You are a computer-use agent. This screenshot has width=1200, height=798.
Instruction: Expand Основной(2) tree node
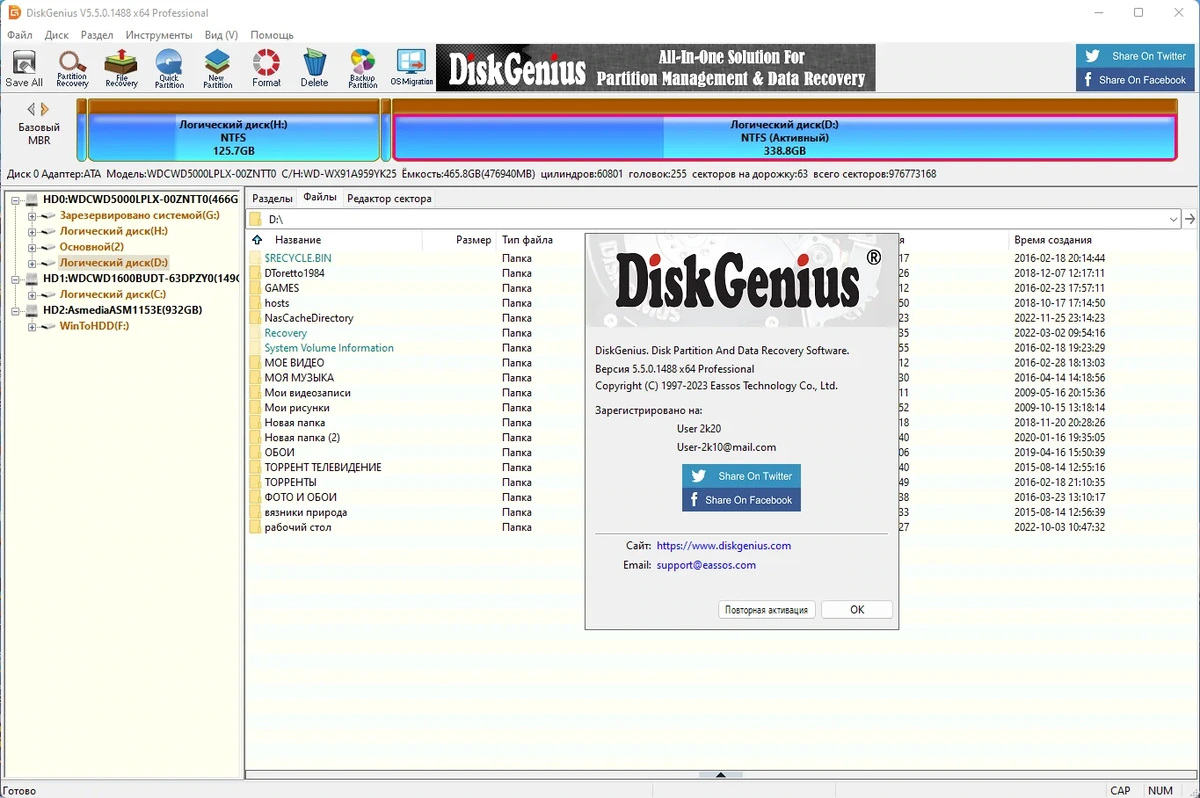pyautogui.click(x=32, y=247)
